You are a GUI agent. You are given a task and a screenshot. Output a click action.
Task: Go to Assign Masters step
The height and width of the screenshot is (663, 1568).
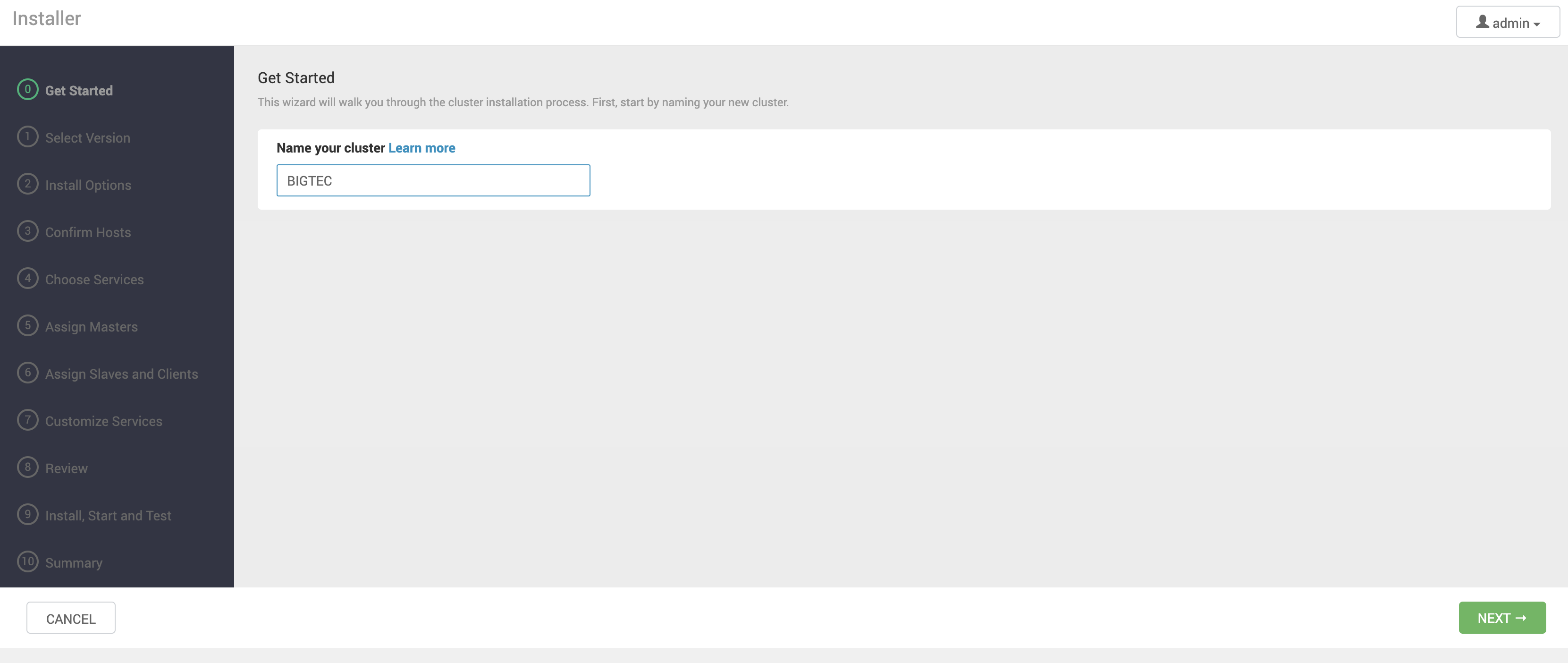(x=91, y=327)
